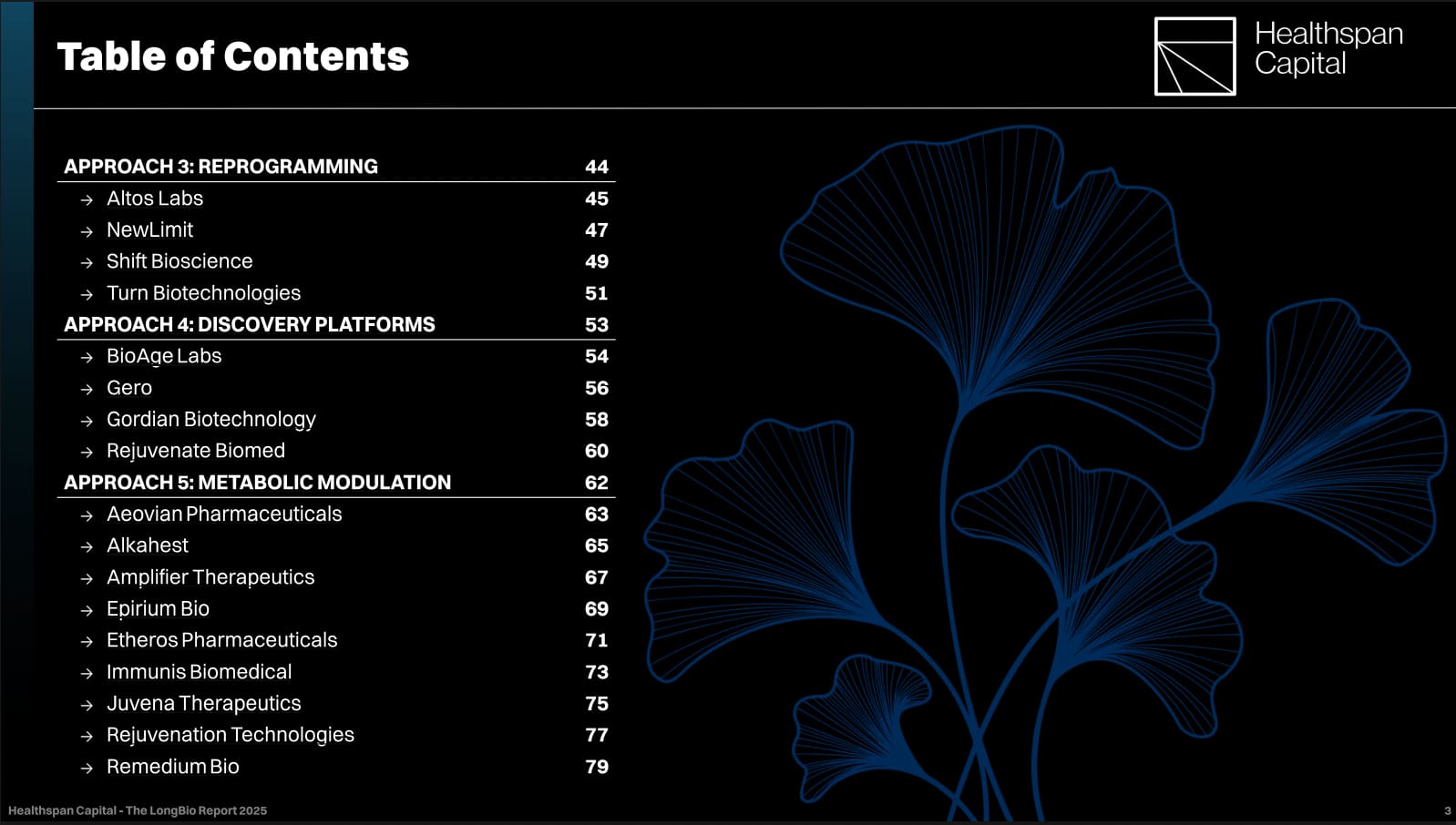Click the arrow icon beside BioAge Labs
The image size is (1456, 825).
(x=87, y=358)
